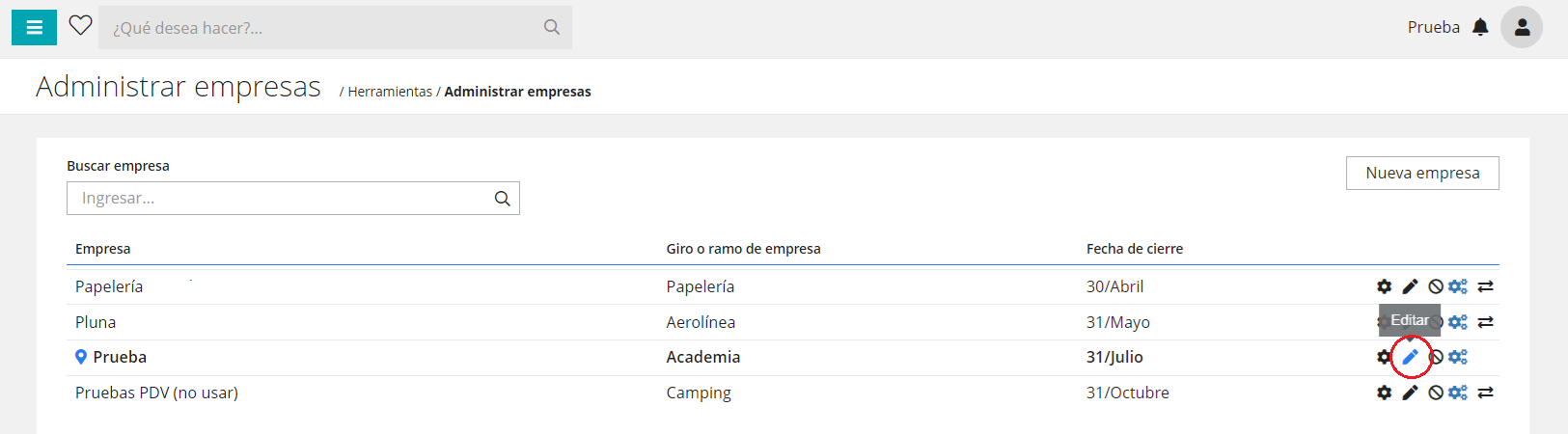Focus the '¿Qué desea hacer?' search box
Viewport: 1568px width, 434px height.
click(x=318, y=28)
